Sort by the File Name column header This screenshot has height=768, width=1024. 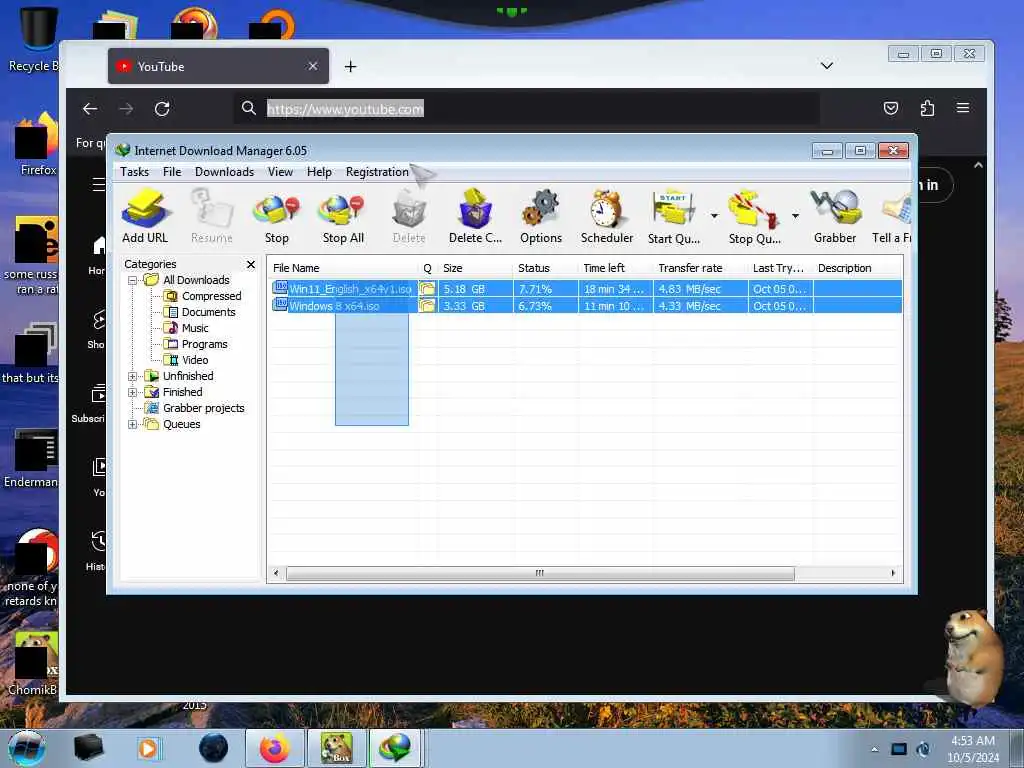point(344,268)
